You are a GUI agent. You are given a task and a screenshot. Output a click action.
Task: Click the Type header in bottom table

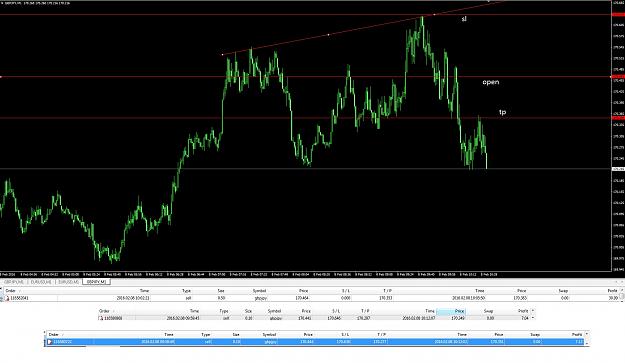[206, 335]
